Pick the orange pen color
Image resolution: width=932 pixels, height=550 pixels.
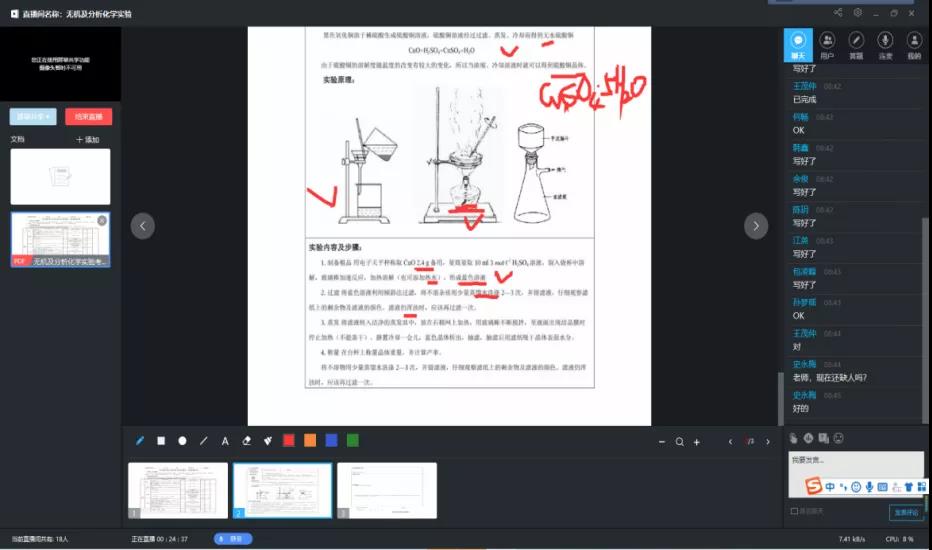pos(310,441)
